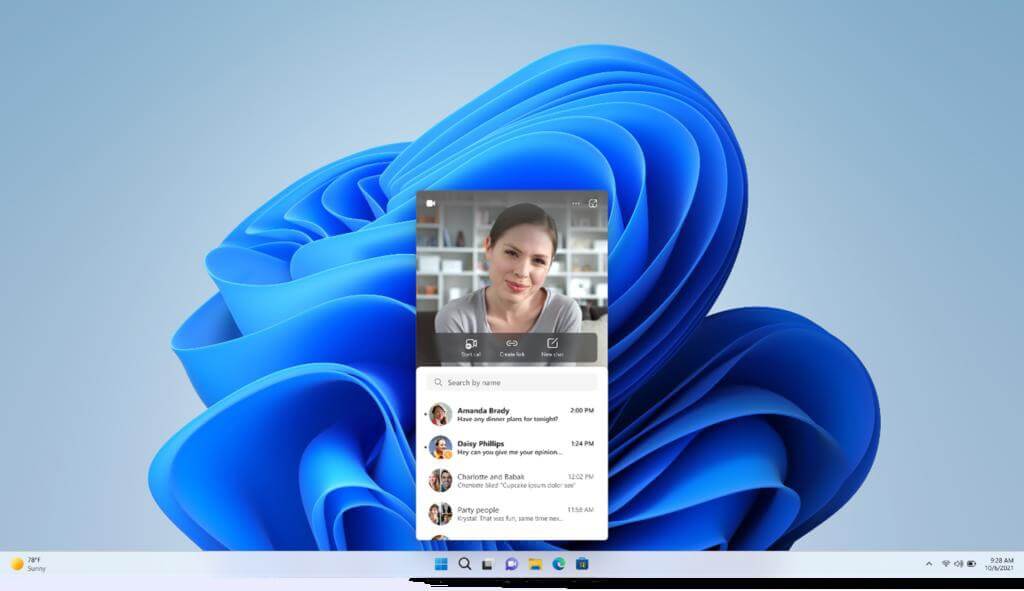Open Daisy Phillips conversation
Viewport: 1024px width, 591px height.
(512, 447)
